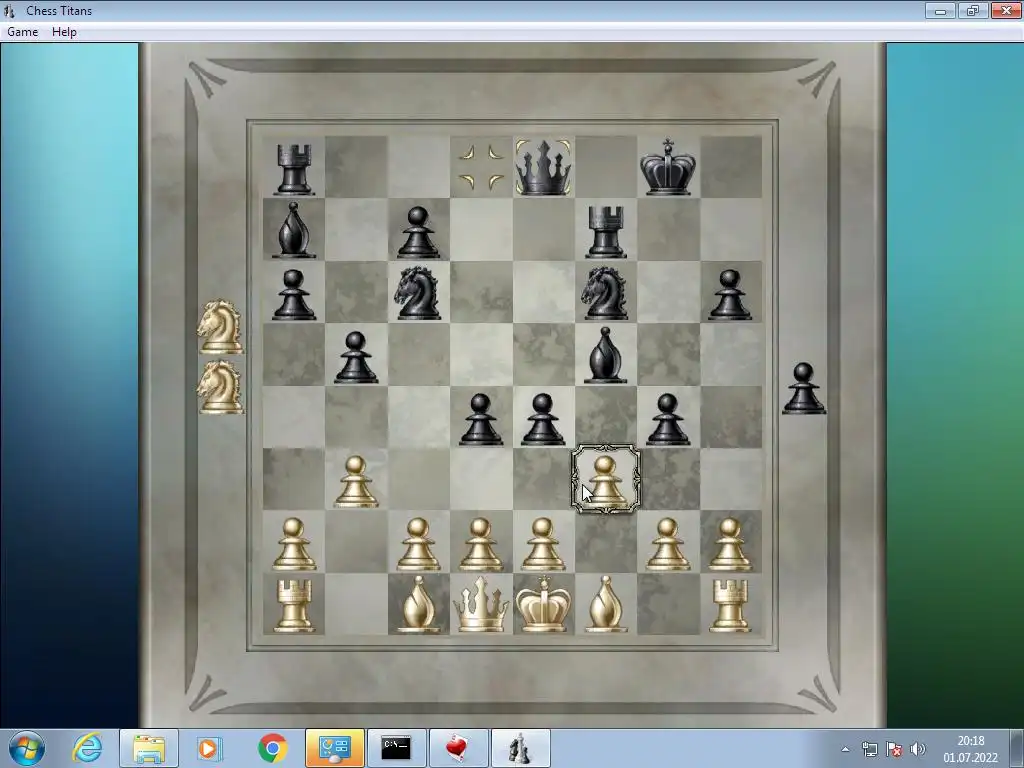Select the white pawn on b3

tap(356, 482)
